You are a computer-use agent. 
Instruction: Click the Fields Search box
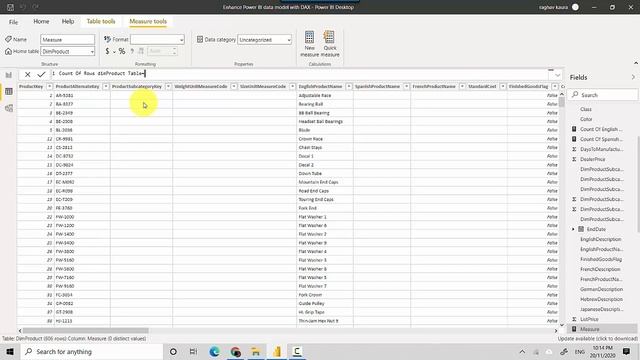pyautogui.click(x=602, y=95)
